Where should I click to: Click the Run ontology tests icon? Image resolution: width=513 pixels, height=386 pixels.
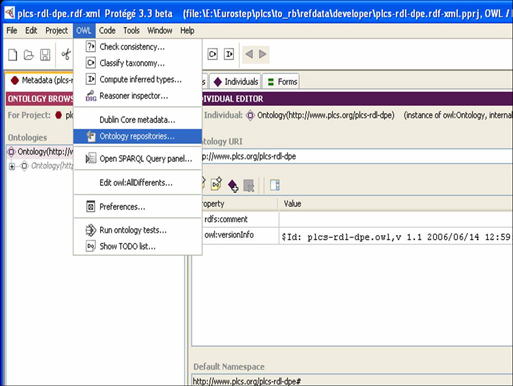point(90,230)
